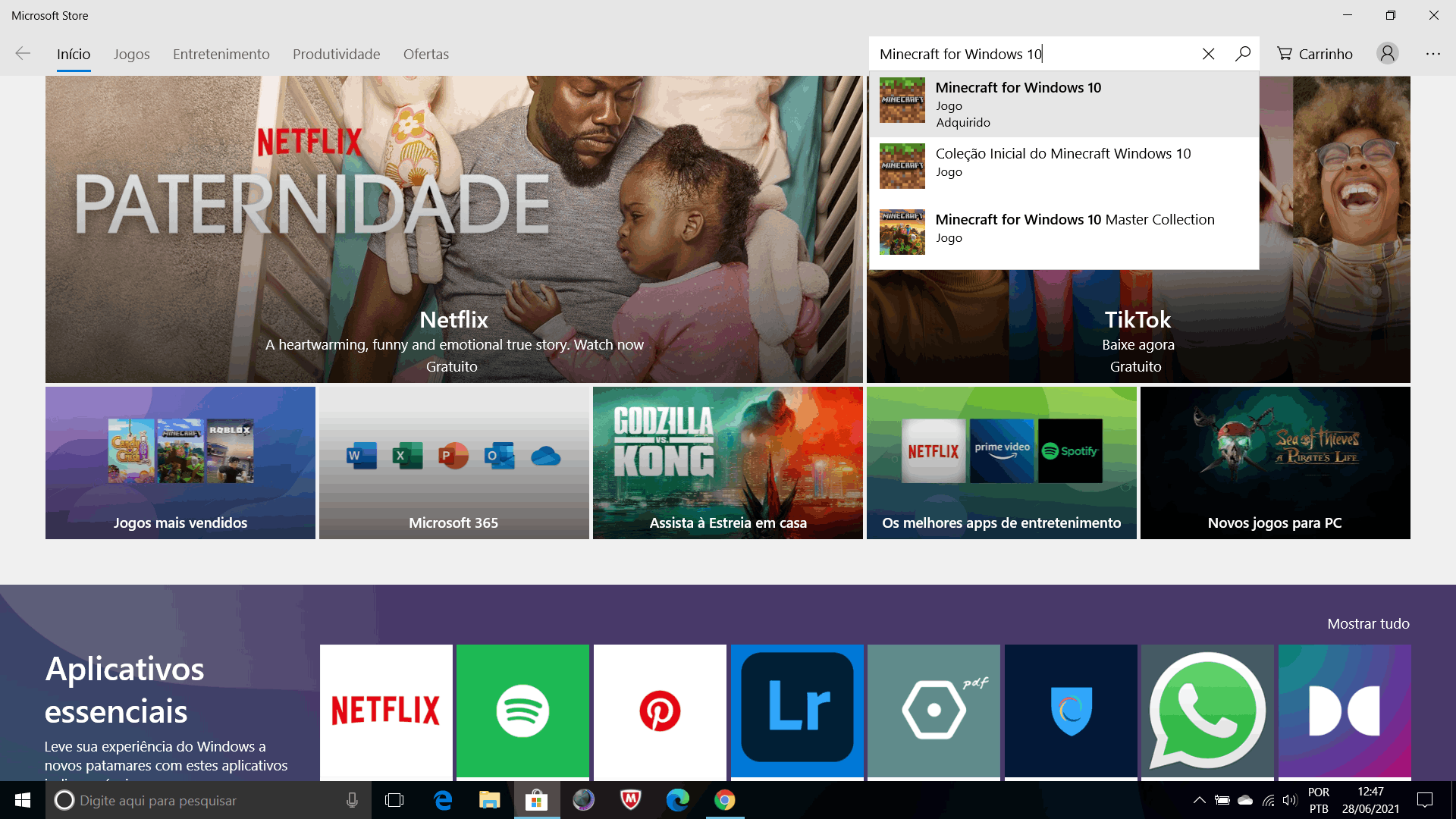Open the PDF hexagon app tile

934,711
